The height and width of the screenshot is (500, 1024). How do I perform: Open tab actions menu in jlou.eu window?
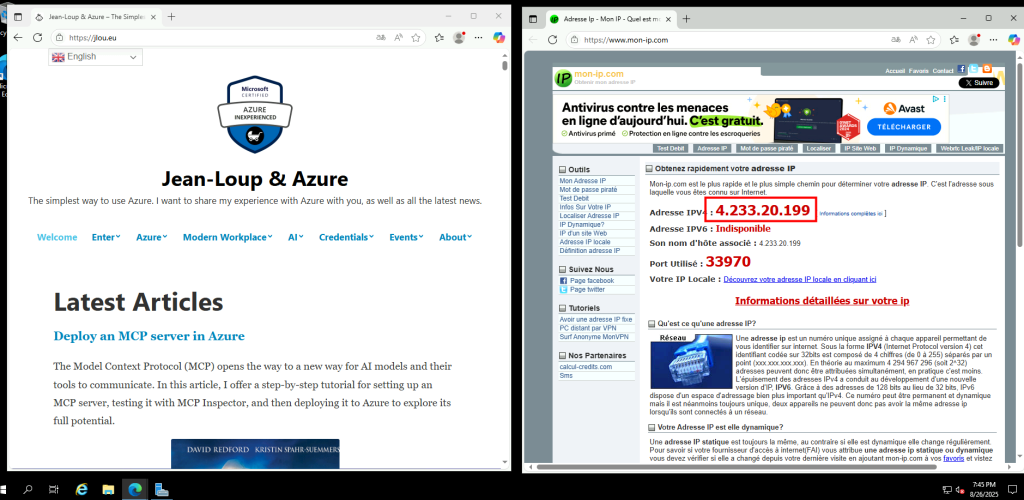[18, 17]
